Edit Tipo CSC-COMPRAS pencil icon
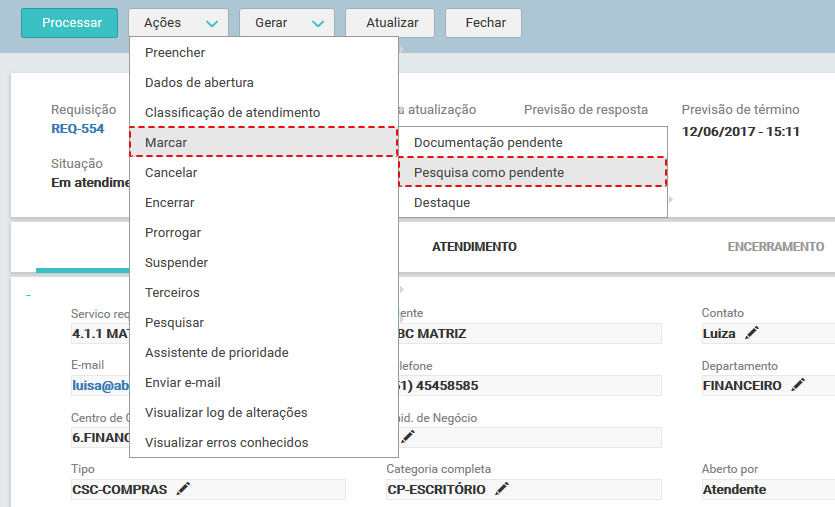The image size is (835, 507). tap(183, 488)
